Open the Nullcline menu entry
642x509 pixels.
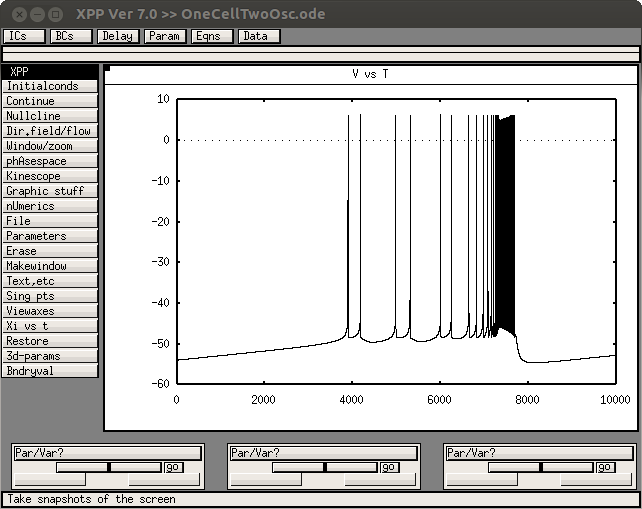click(x=50, y=116)
